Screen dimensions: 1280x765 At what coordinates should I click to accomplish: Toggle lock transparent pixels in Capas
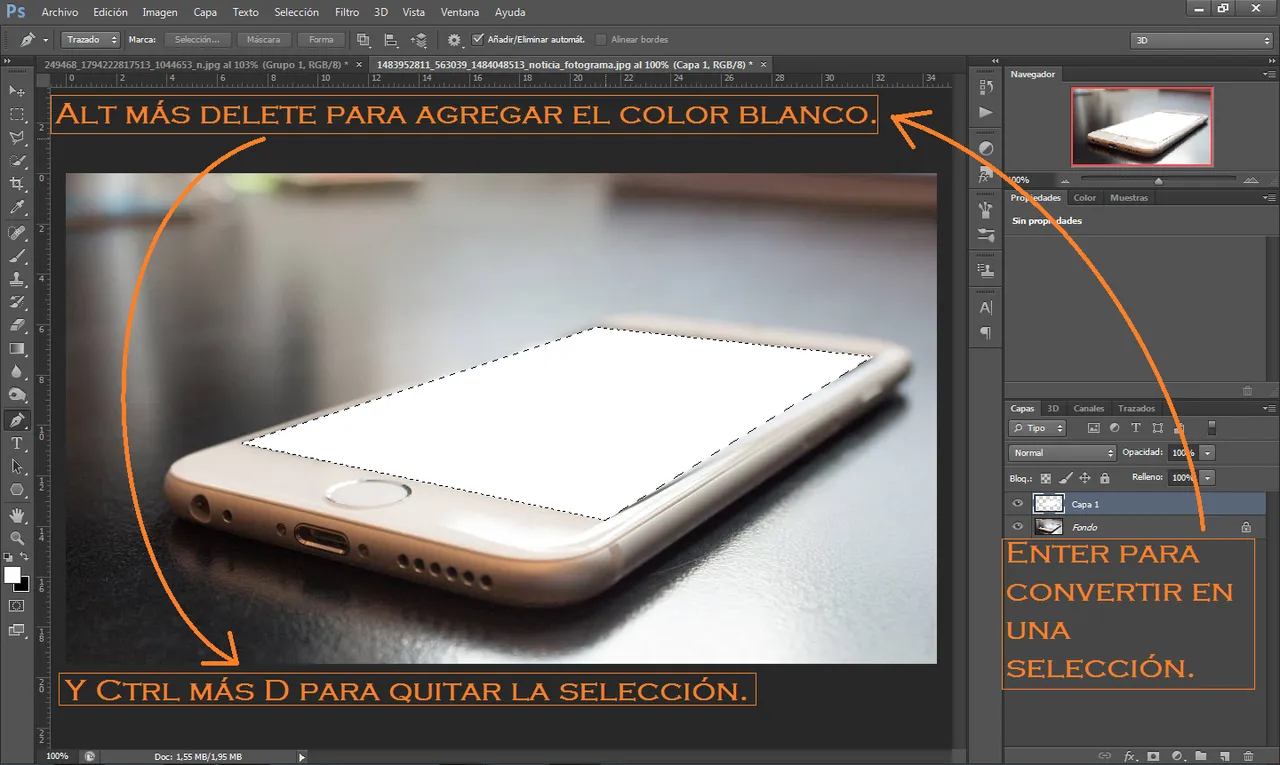(1046, 478)
